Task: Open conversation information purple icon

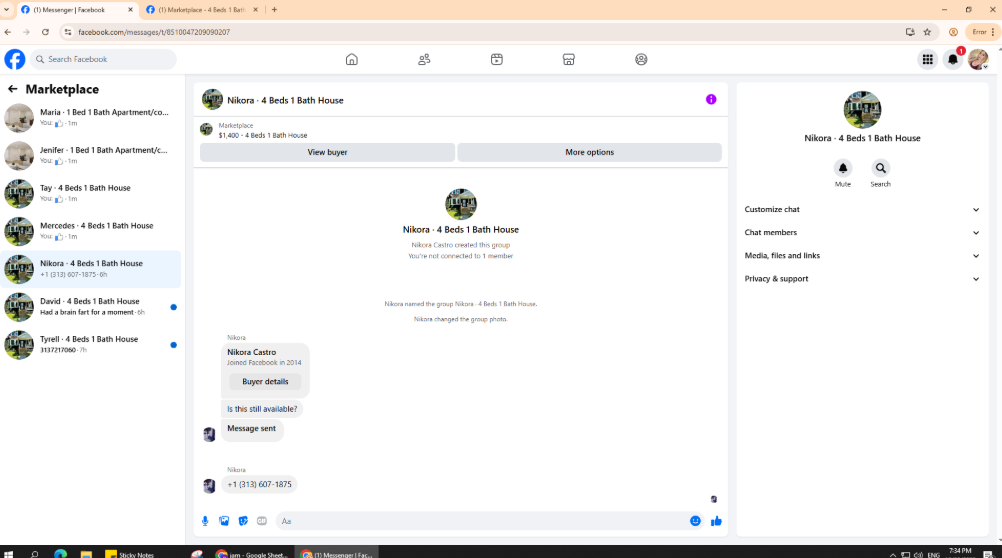Action: 711,100
